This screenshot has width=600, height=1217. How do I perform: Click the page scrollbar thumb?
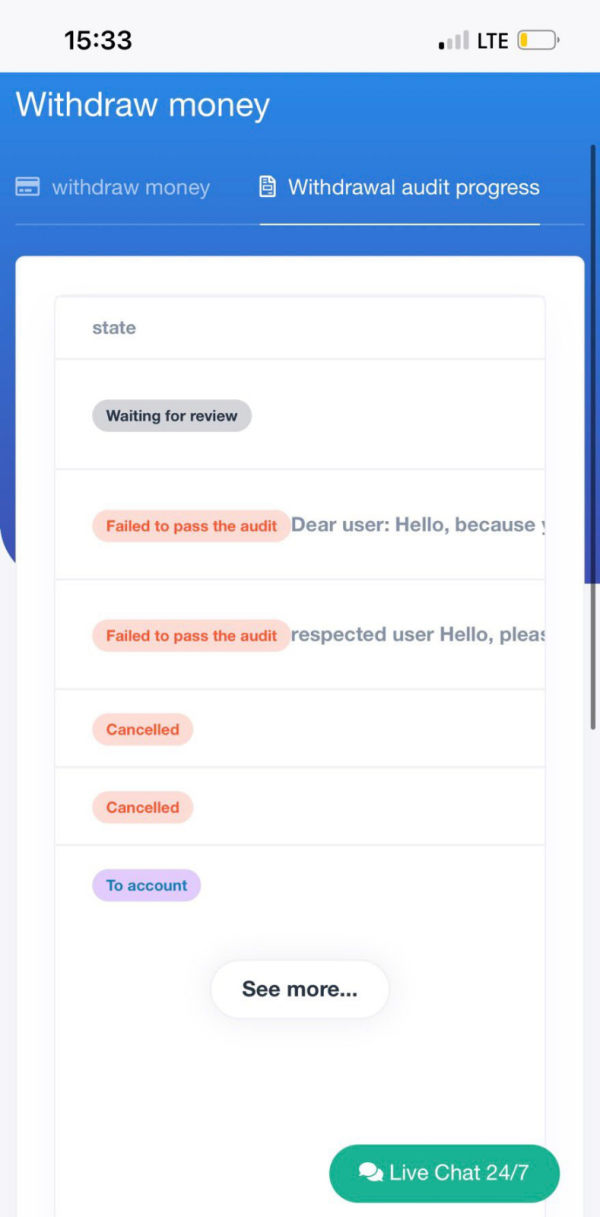(x=593, y=437)
